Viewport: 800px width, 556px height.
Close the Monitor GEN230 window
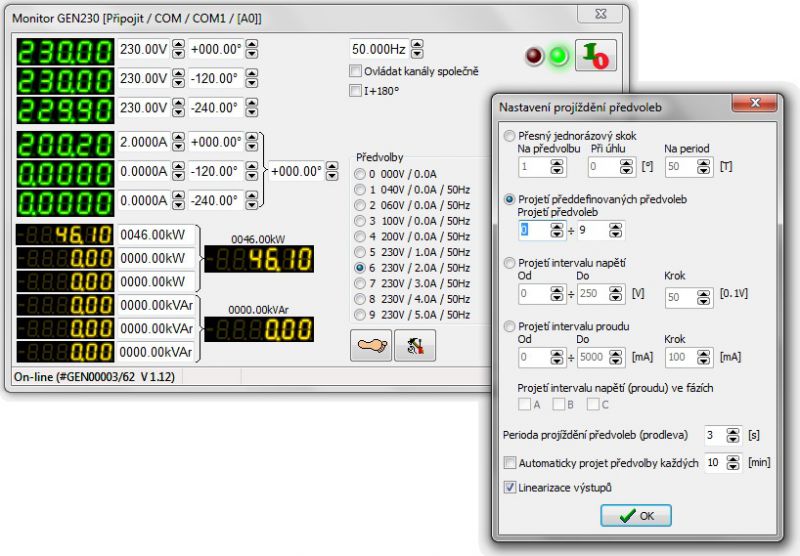point(600,14)
